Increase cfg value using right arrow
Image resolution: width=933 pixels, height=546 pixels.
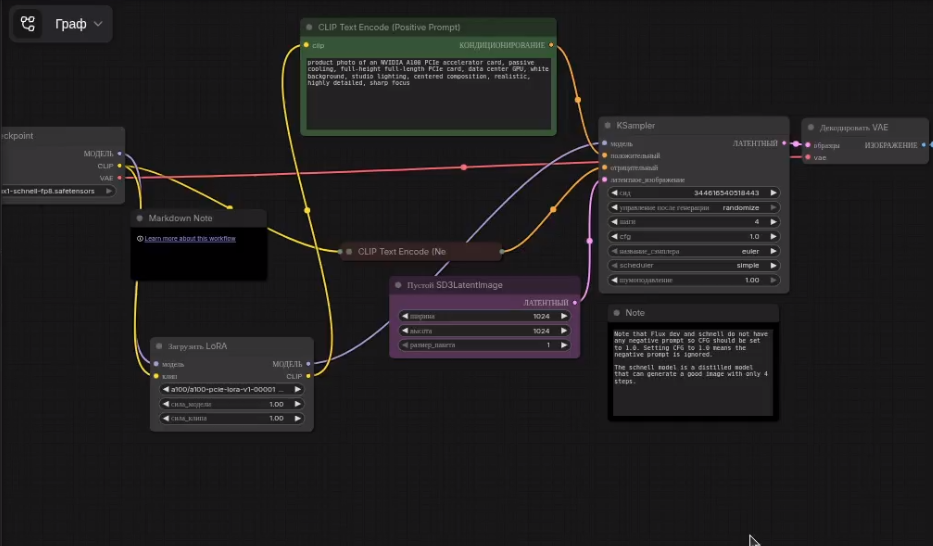tap(773, 236)
